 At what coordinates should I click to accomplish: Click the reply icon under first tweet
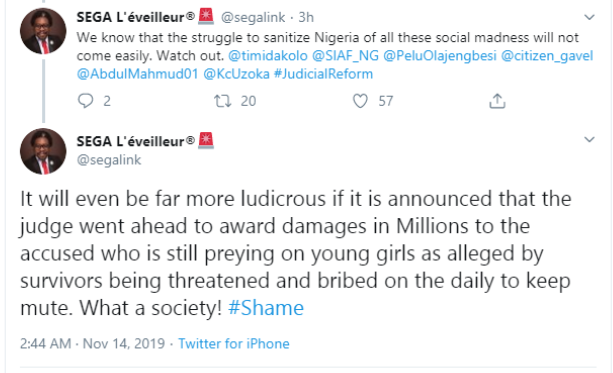85,101
